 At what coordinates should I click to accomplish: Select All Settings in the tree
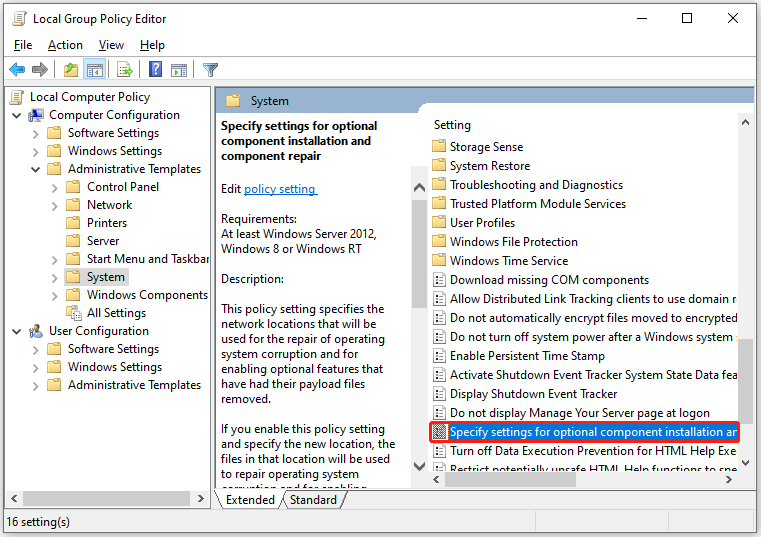116,313
